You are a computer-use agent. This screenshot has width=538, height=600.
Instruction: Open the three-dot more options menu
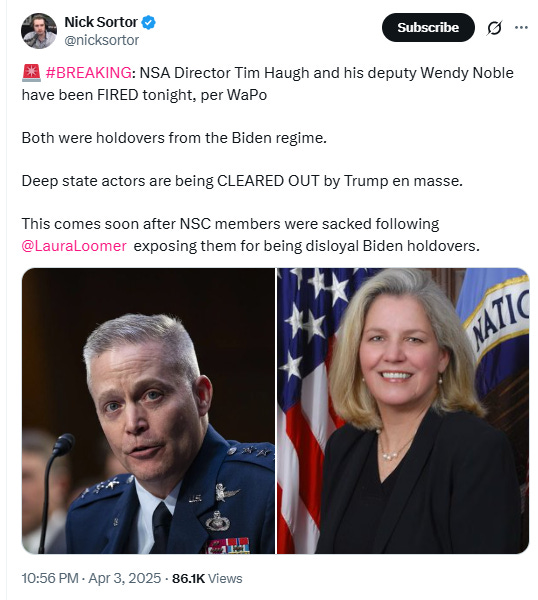click(521, 28)
